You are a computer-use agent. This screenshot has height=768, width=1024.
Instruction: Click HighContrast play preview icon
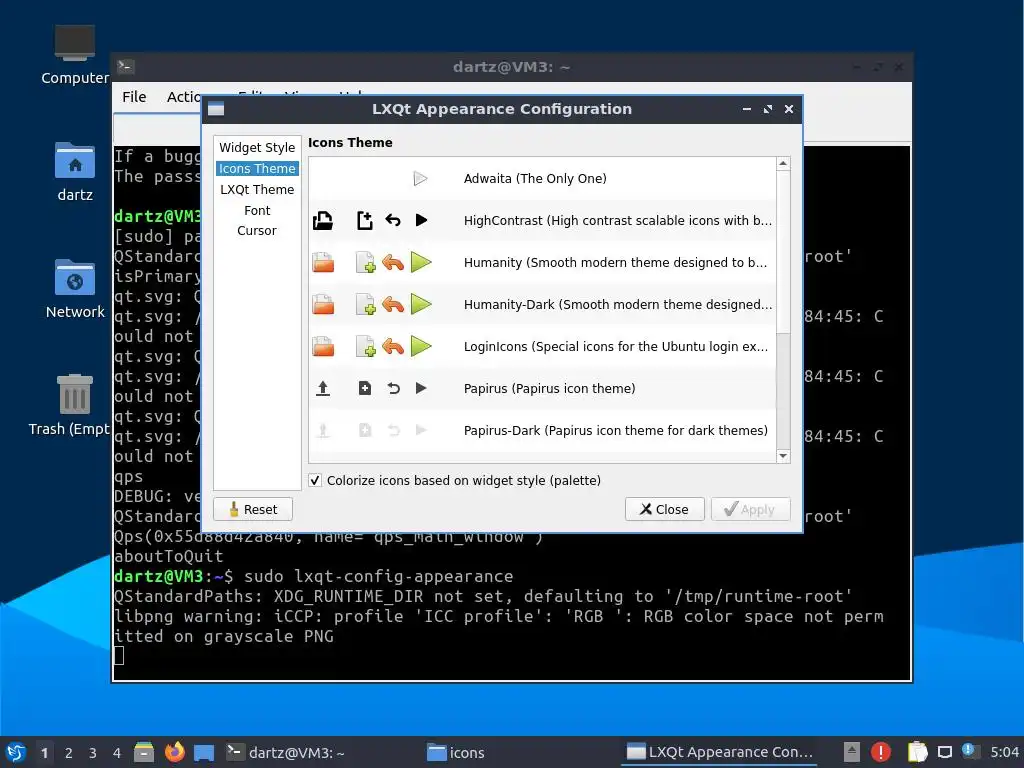[421, 220]
